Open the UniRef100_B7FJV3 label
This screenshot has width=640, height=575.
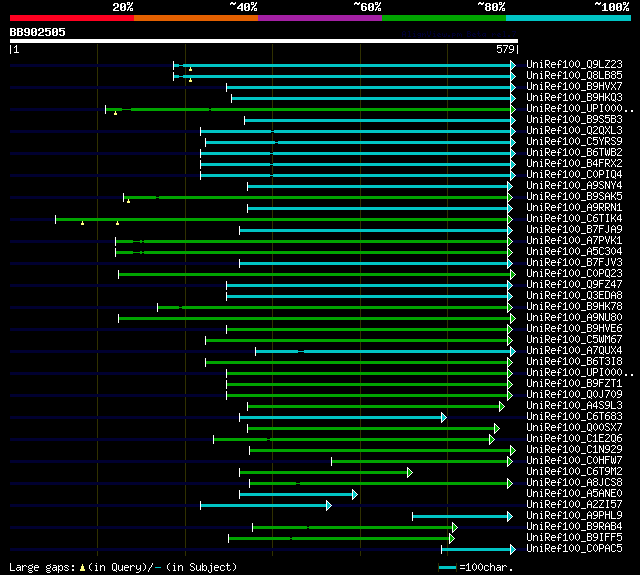(574, 263)
